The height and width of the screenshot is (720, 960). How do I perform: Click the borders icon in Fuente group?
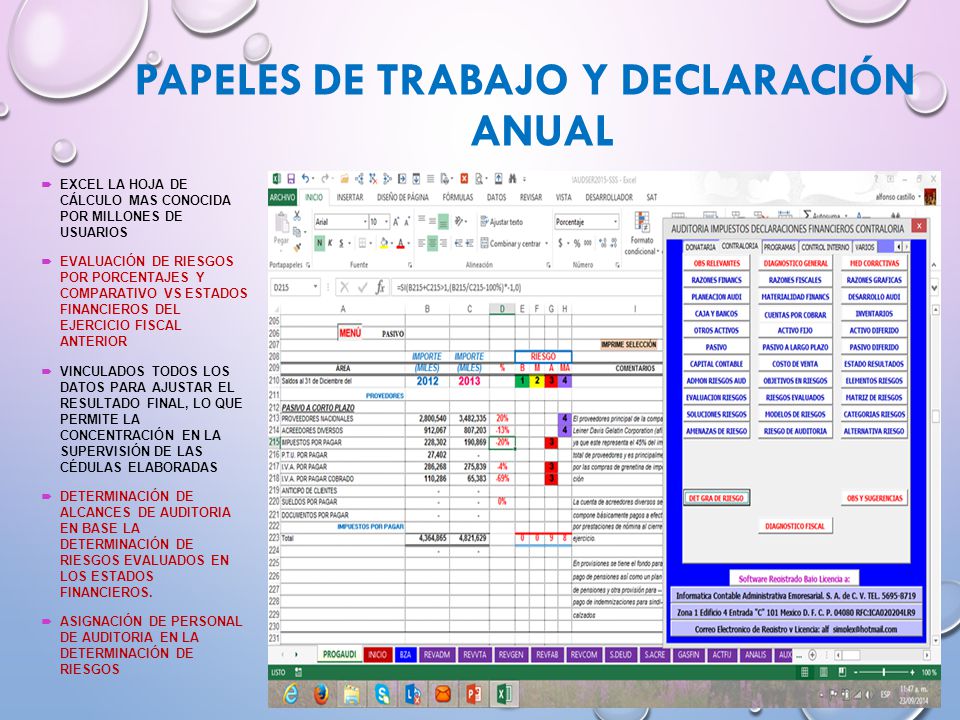362,243
